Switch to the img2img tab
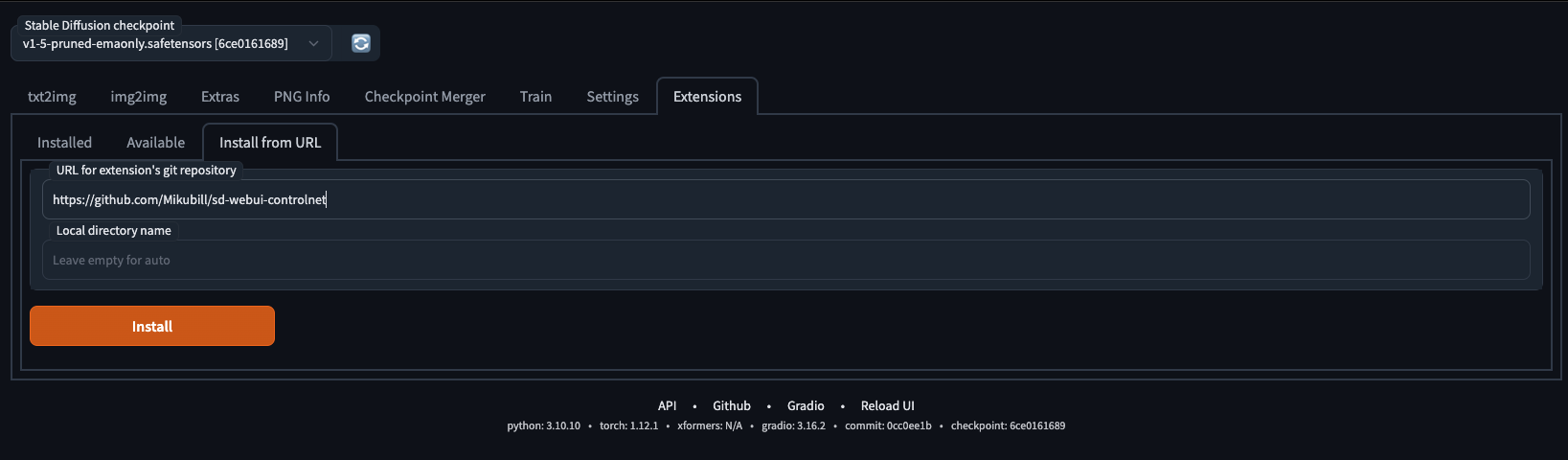The width and height of the screenshot is (1568, 460). [139, 97]
